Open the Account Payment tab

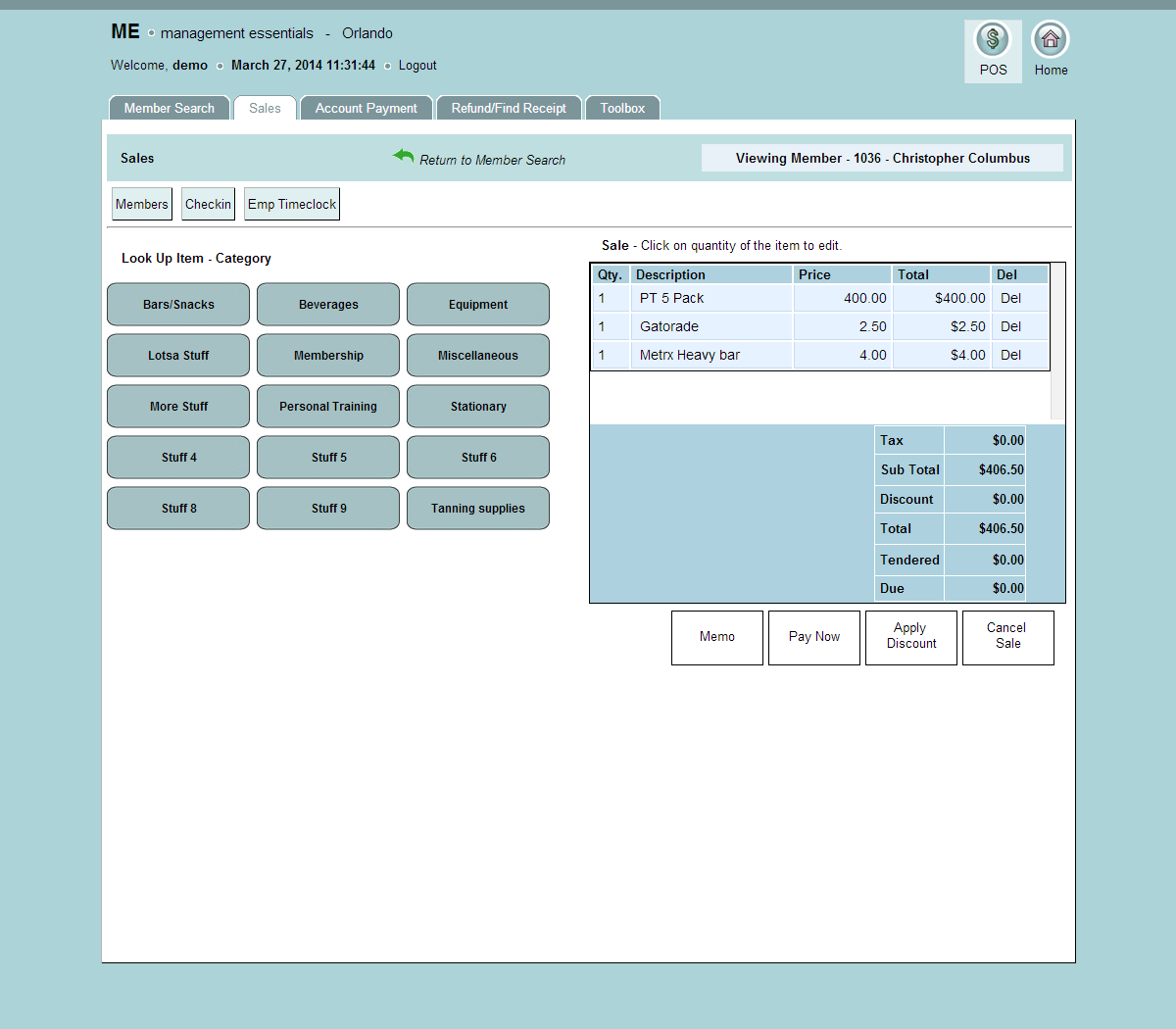366,109
